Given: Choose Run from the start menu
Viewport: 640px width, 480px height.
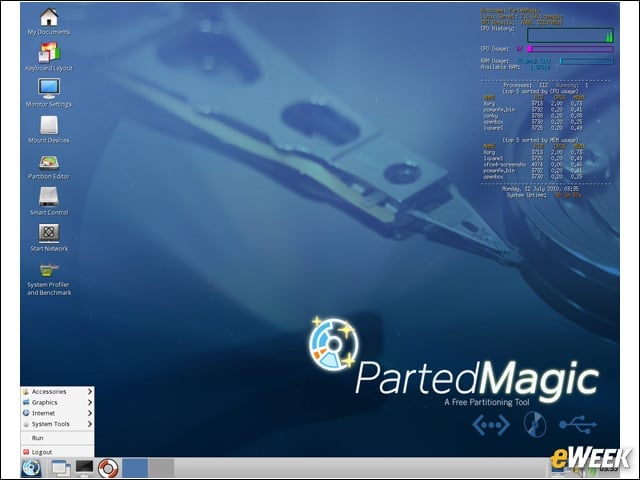Looking at the screenshot, I should tap(58, 438).
